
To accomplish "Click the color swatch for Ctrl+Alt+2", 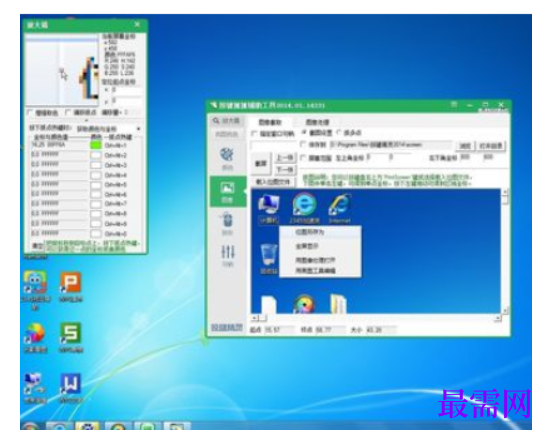I will [96, 155].
